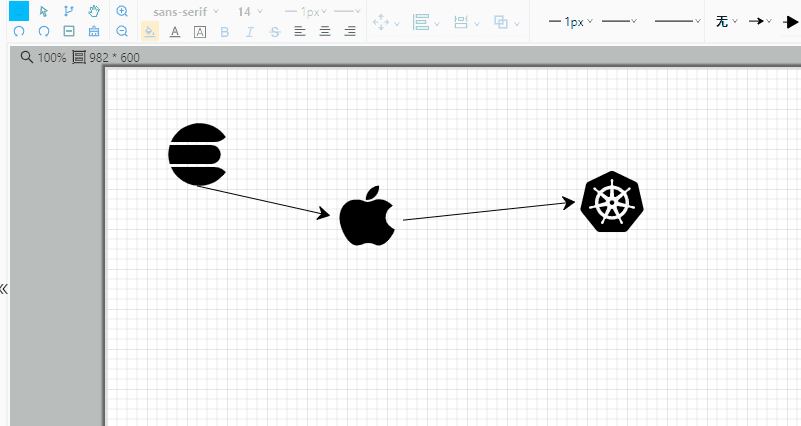Click the square minus icon

click(x=69, y=31)
